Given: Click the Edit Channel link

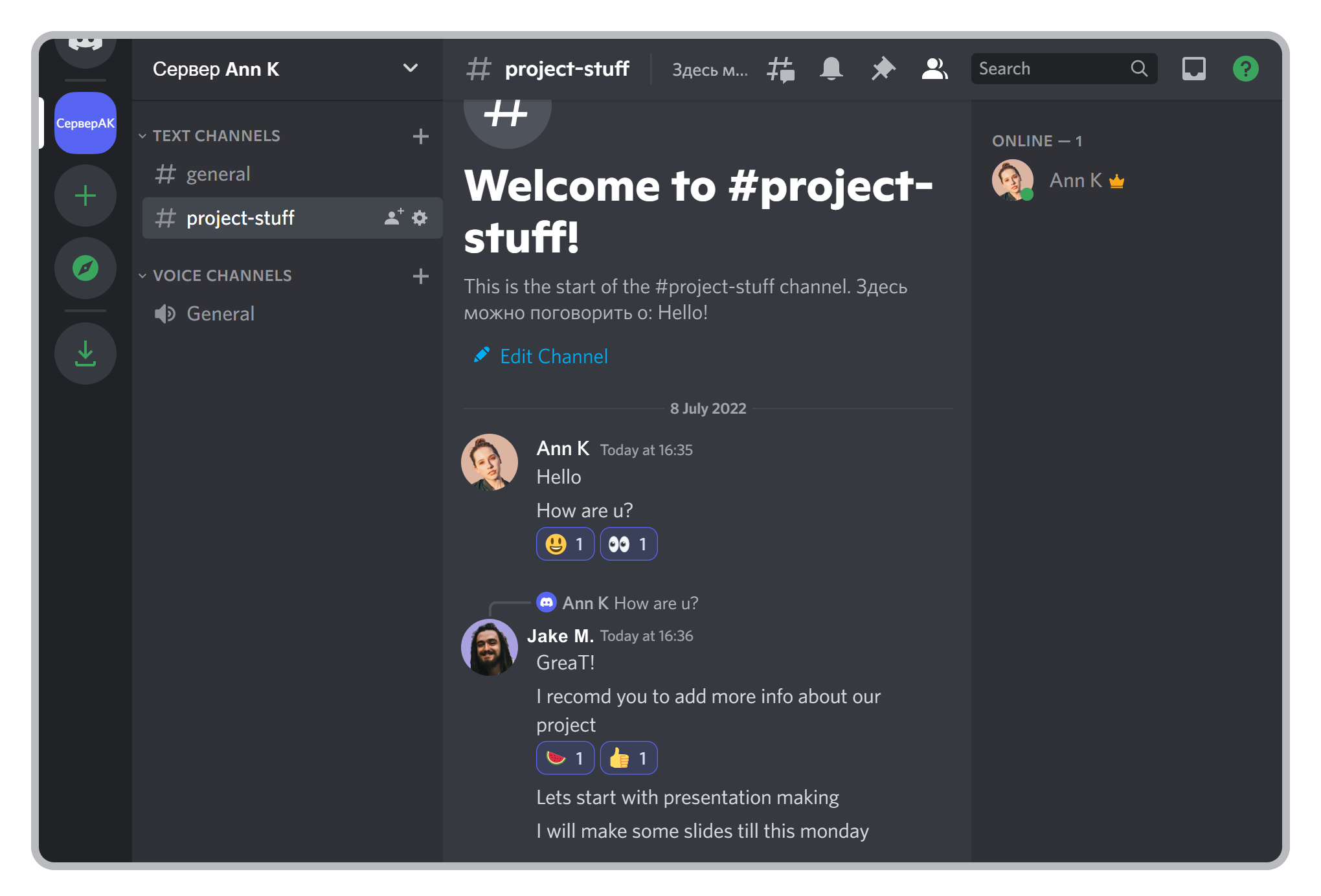Looking at the screenshot, I should pos(553,356).
